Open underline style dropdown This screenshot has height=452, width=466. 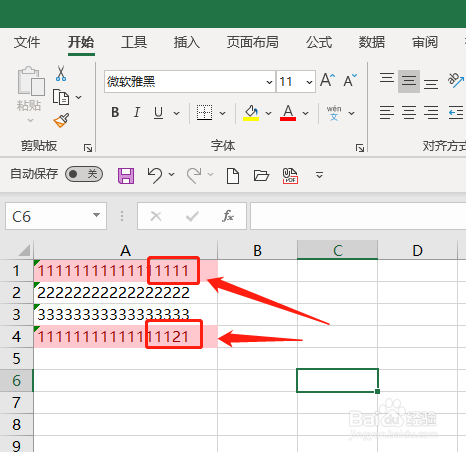[x=177, y=113]
